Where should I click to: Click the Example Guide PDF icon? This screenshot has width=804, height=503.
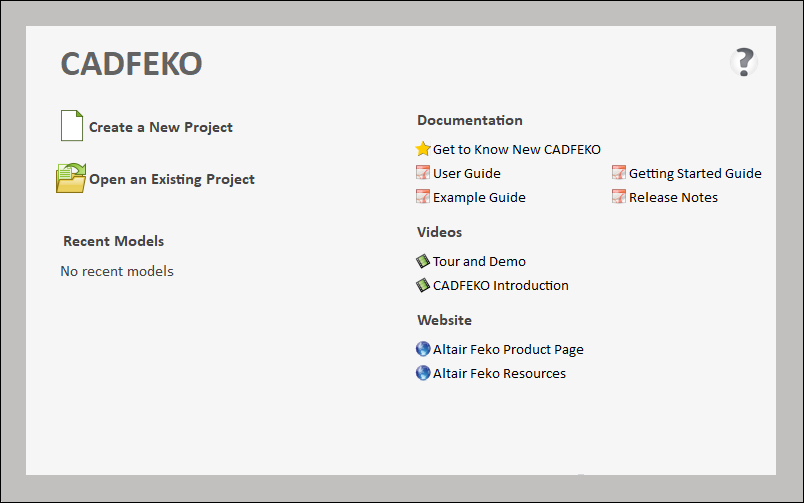click(x=423, y=197)
